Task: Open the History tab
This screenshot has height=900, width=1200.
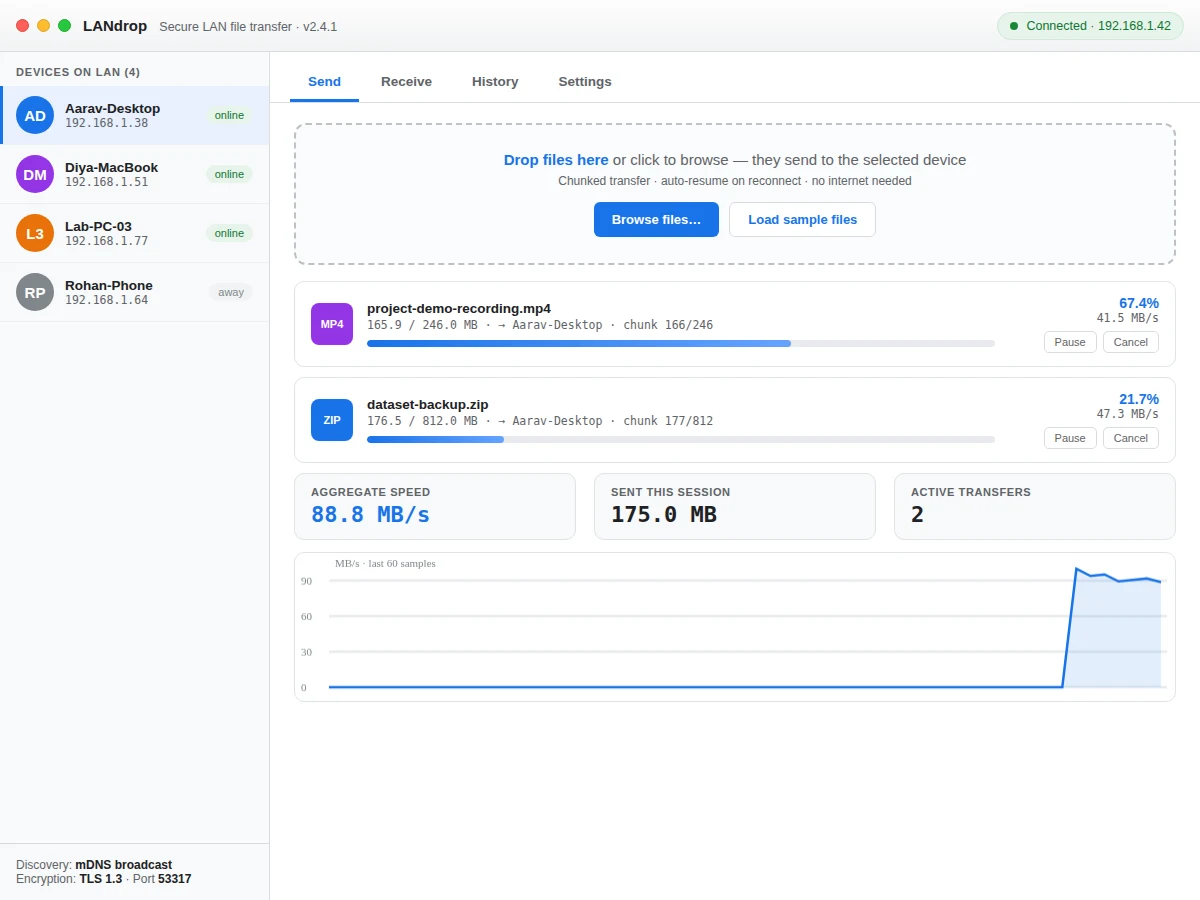Action: click(x=495, y=82)
